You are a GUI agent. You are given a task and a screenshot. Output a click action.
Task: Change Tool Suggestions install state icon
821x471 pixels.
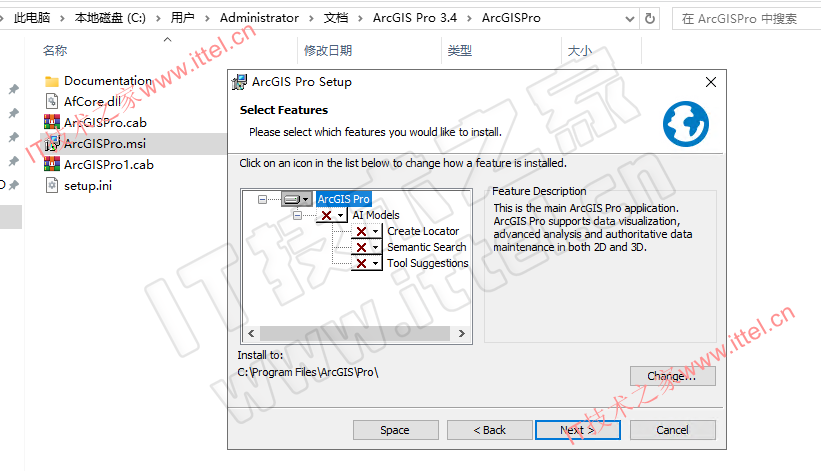tap(367, 263)
